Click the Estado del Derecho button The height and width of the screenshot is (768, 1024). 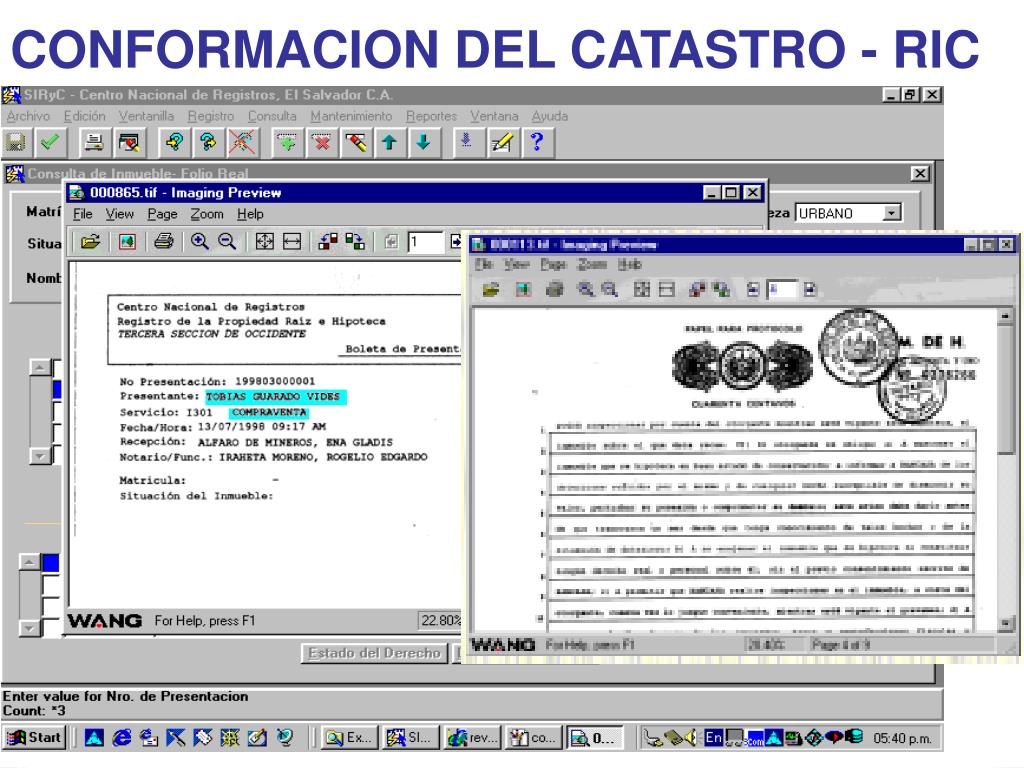click(x=374, y=653)
